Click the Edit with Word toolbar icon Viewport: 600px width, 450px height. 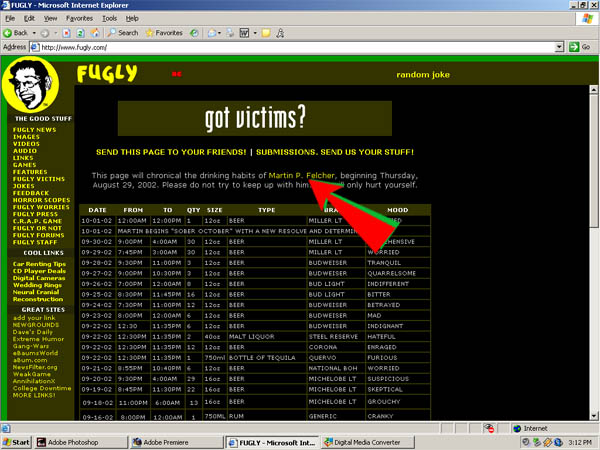click(x=244, y=33)
